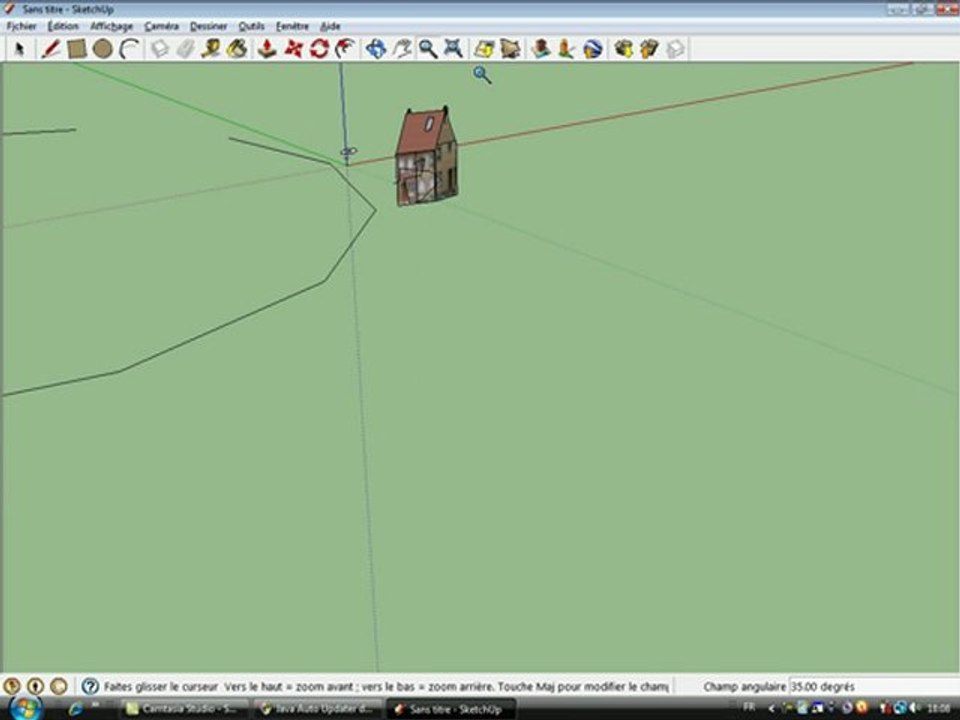
Task: Select the Offset tool
Action: point(346,48)
